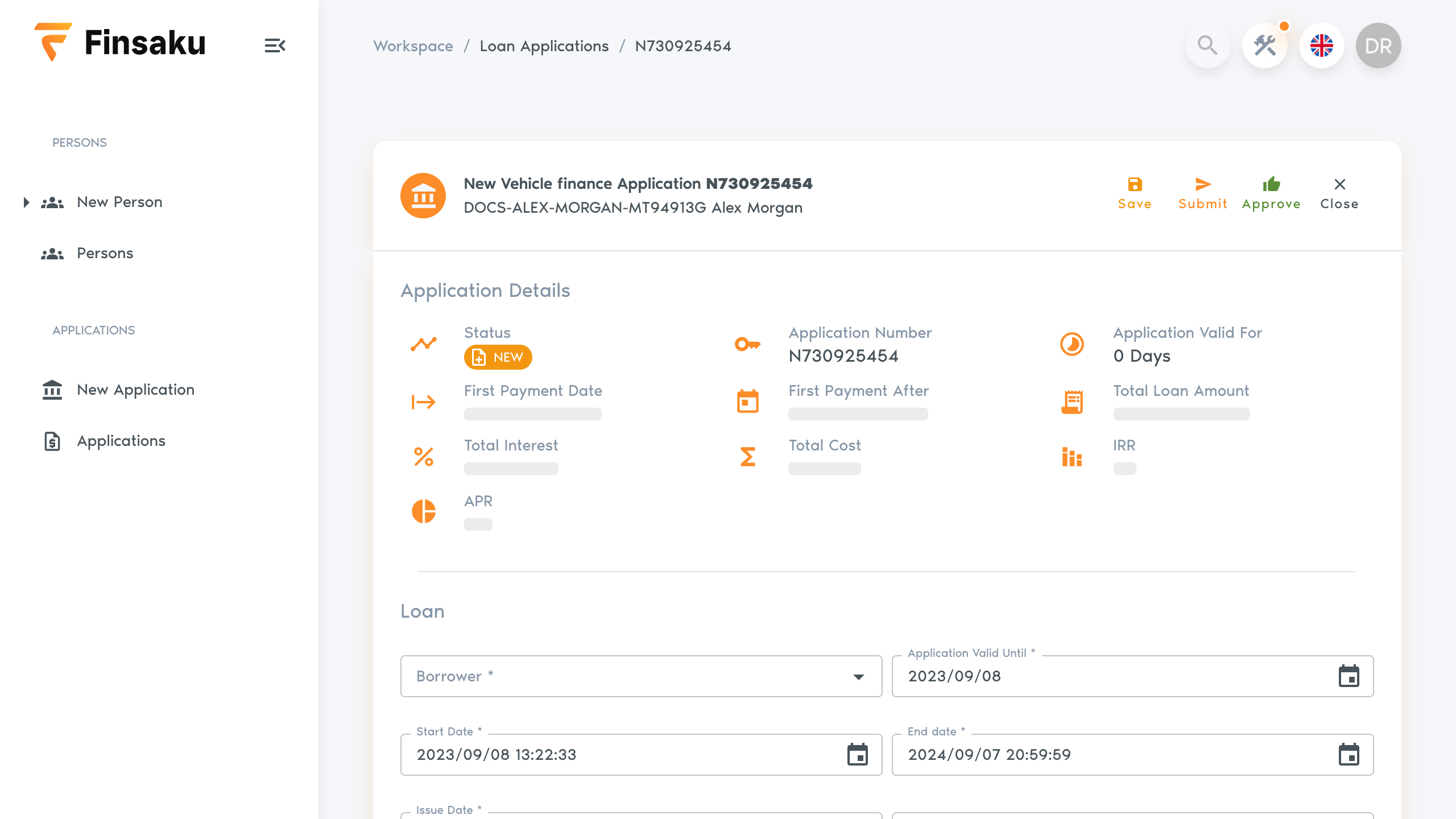This screenshot has width=1456, height=819.
Task: Click the Borrower dropdown arrow
Action: click(858, 677)
